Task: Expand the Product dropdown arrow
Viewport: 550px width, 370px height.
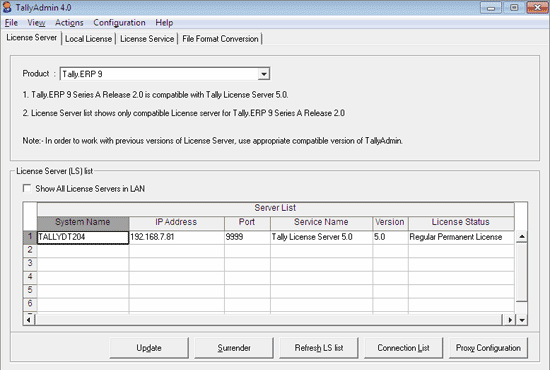Action: (x=263, y=74)
